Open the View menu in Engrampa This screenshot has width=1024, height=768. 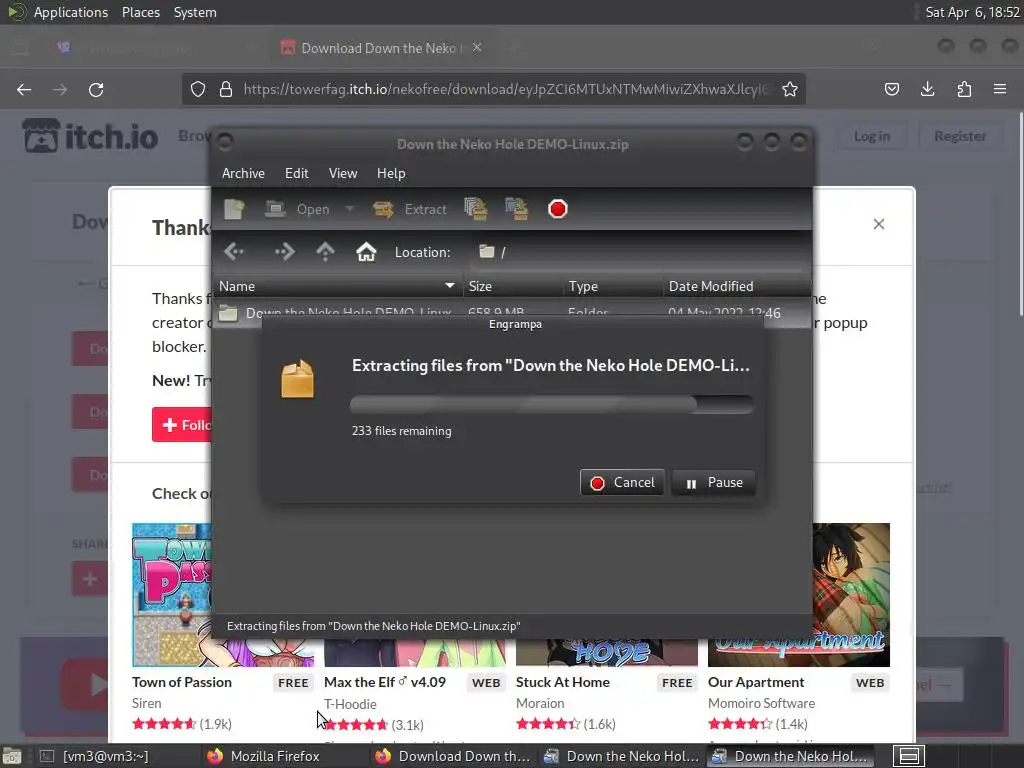343,173
